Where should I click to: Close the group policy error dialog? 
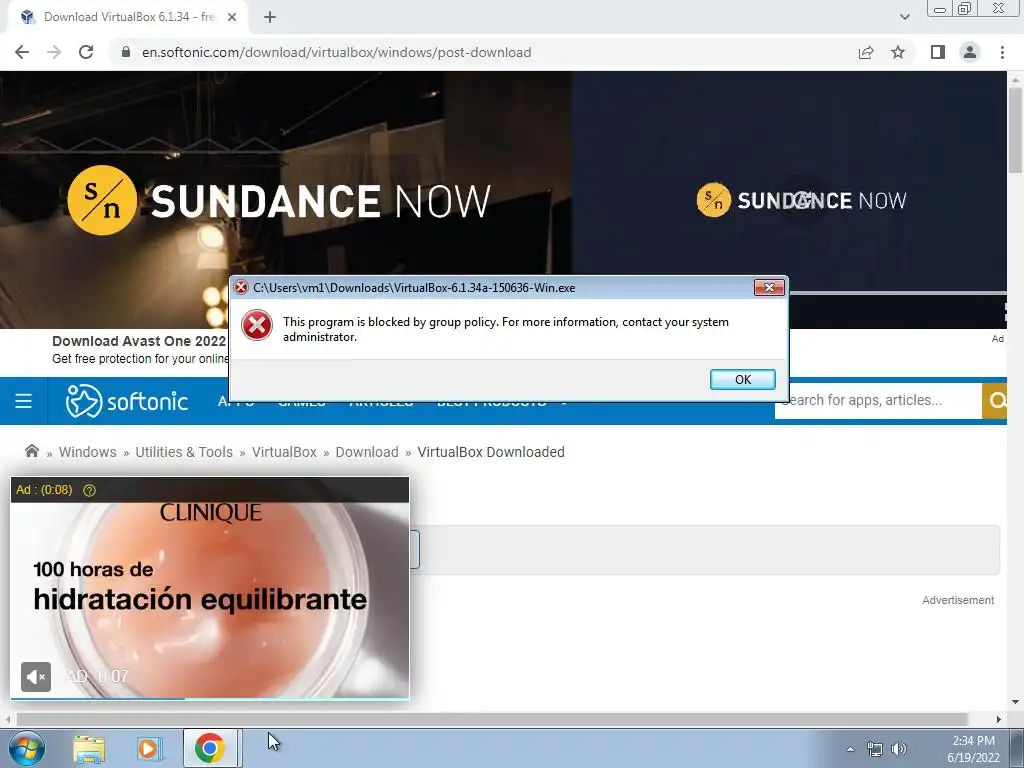[x=769, y=287]
